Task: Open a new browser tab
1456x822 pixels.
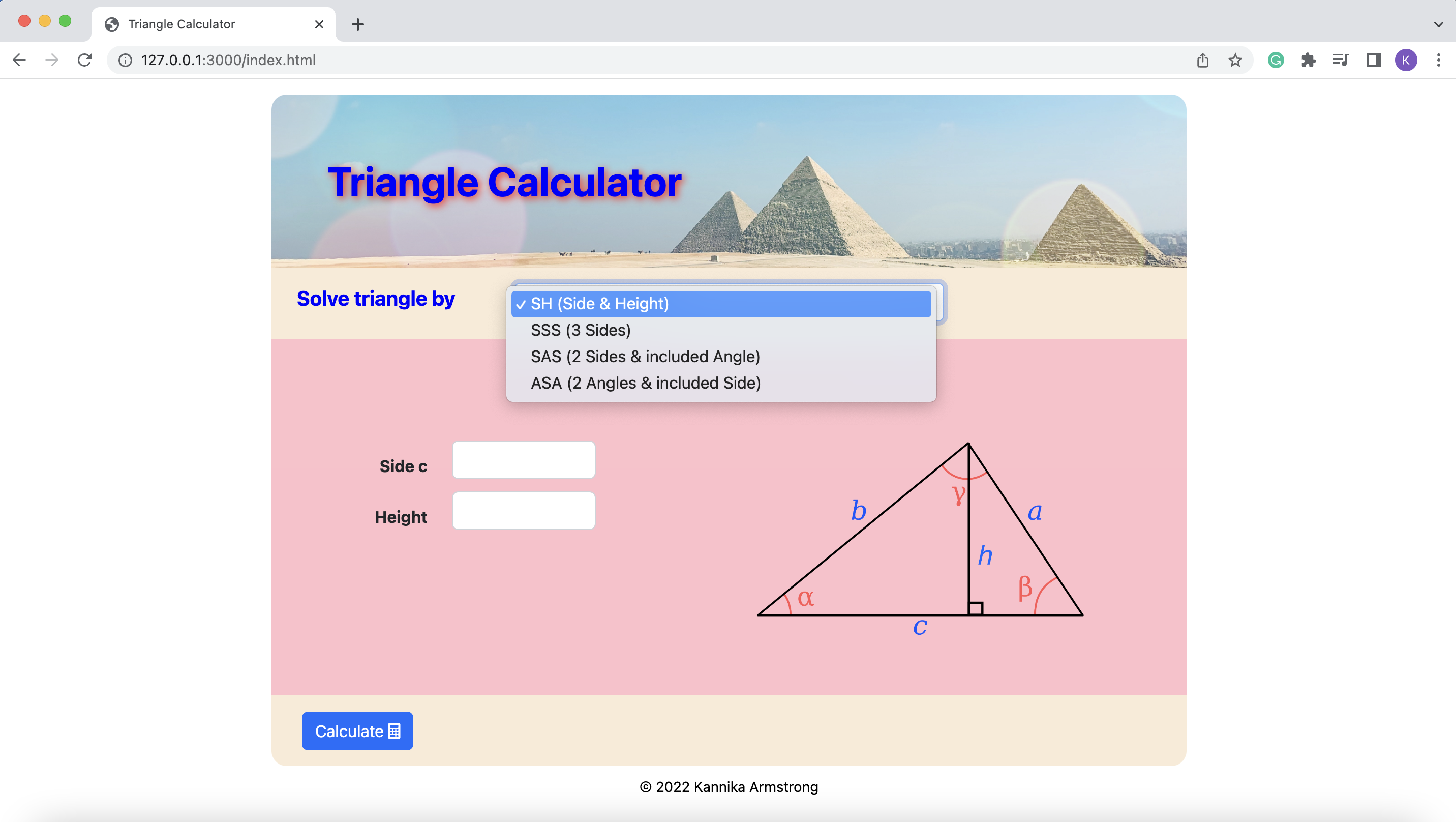Action: click(358, 24)
